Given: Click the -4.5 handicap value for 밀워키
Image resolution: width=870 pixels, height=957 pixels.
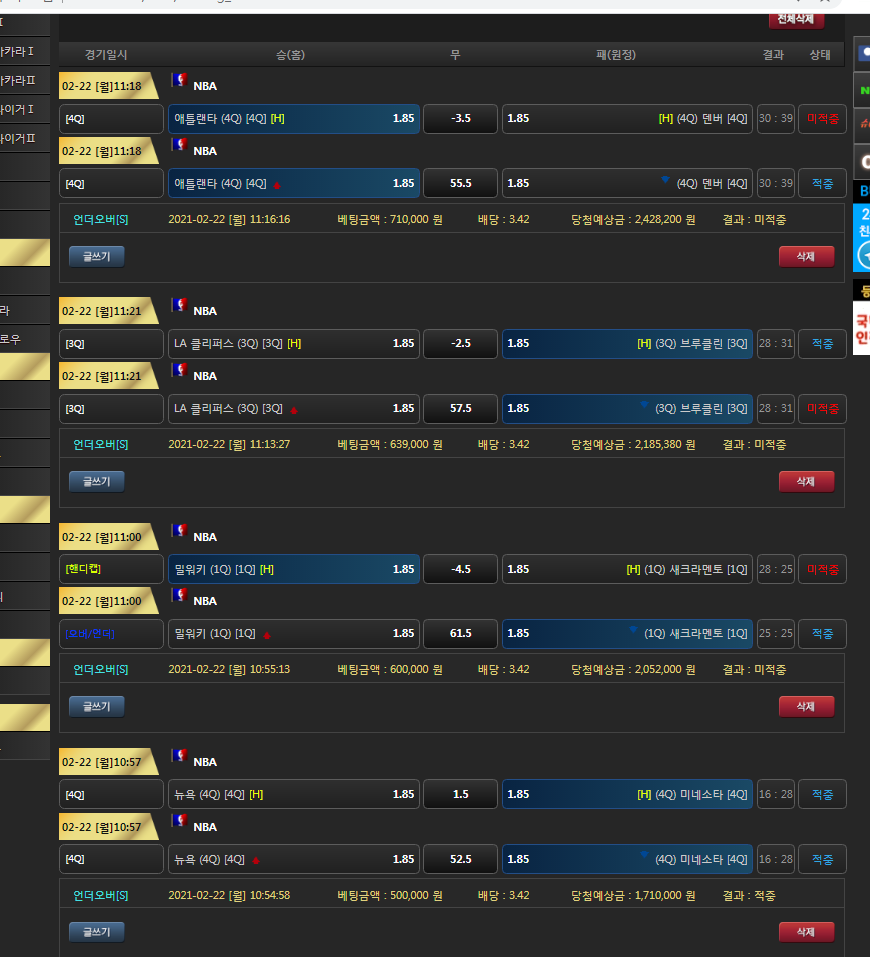Looking at the screenshot, I should (x=460, y=569).
